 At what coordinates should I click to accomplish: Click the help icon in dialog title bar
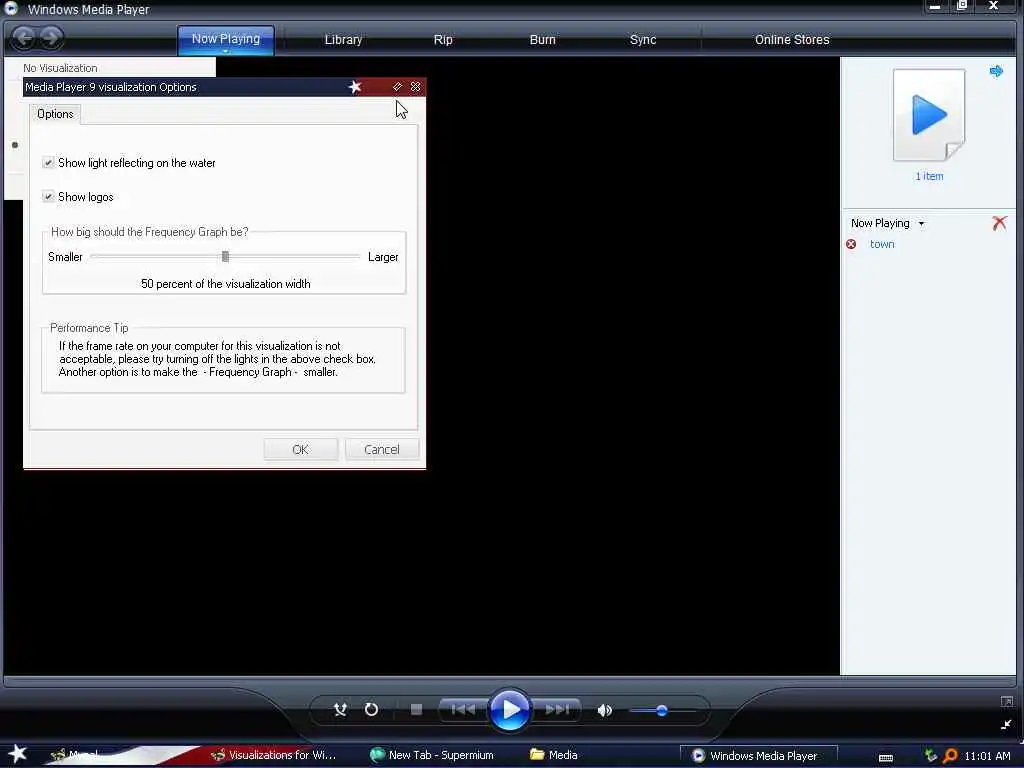tap(397, 87)
